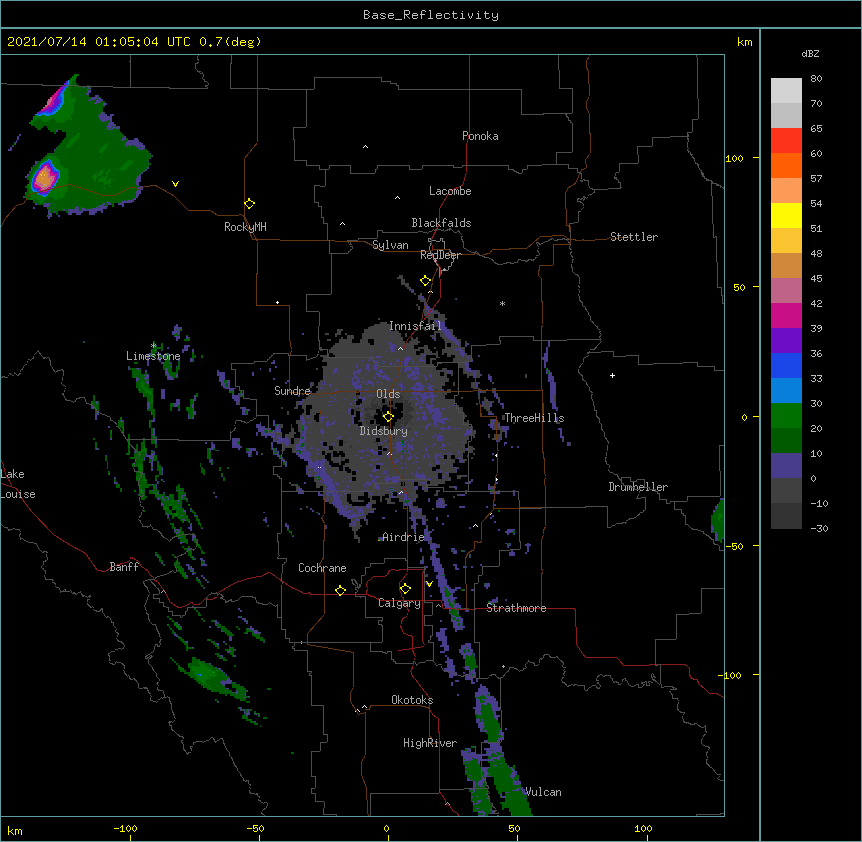Click the km unit label at bottom left

[15, 831]
